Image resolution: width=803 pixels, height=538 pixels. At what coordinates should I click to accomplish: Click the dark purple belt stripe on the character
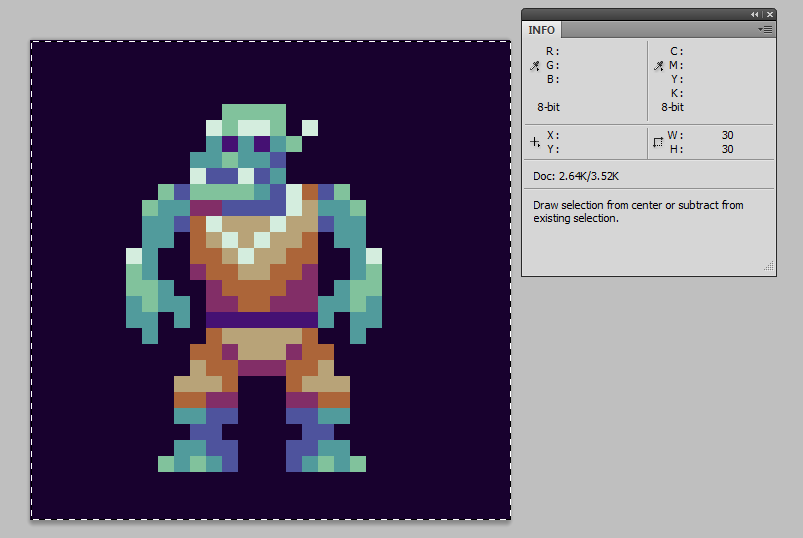pyautogui.click(x=262, y=319)
